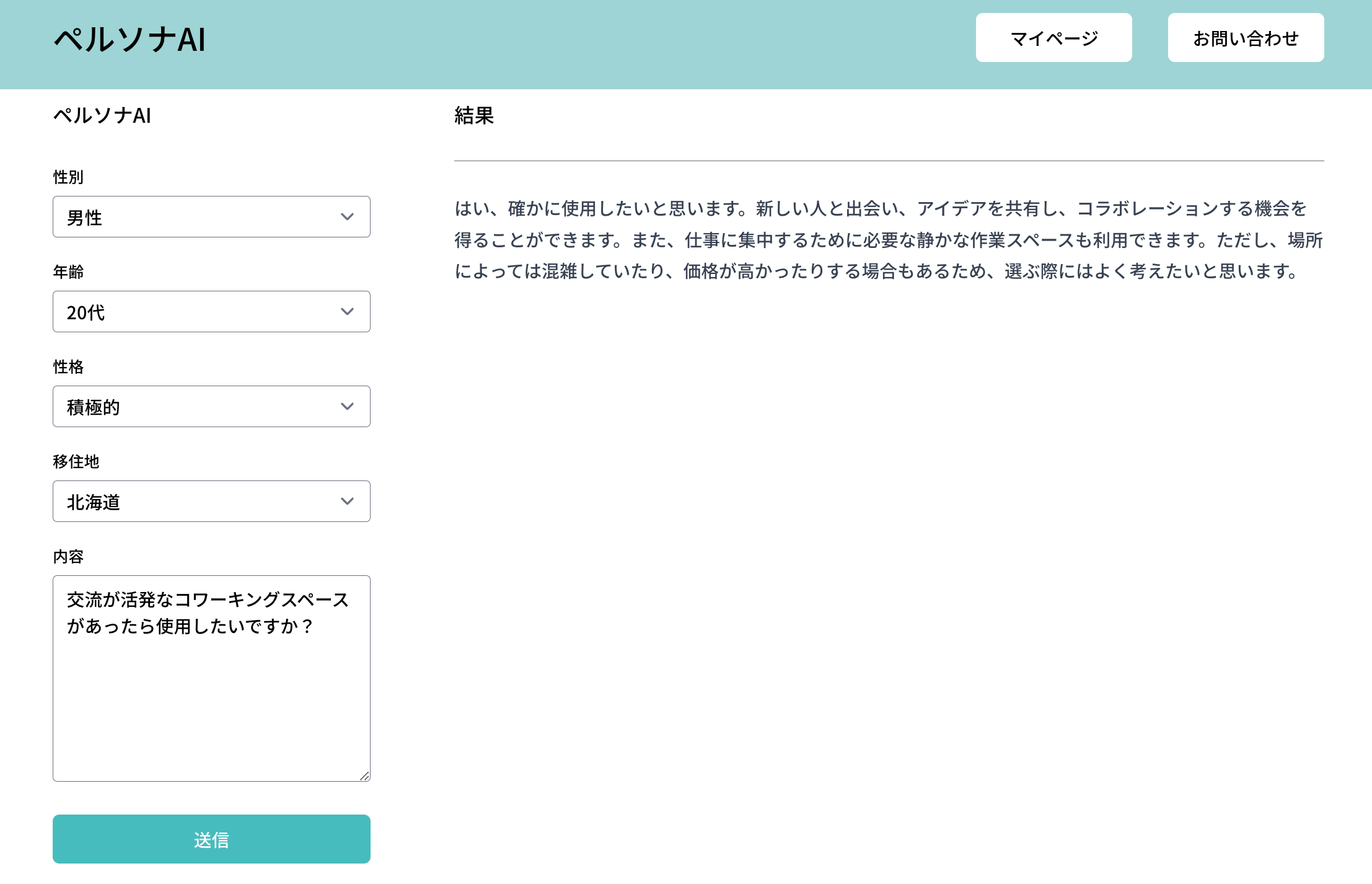1372x884 pixels.
Task: Click the chevron icon on the 年齢 selector
Action: click(x=347, y=312)
